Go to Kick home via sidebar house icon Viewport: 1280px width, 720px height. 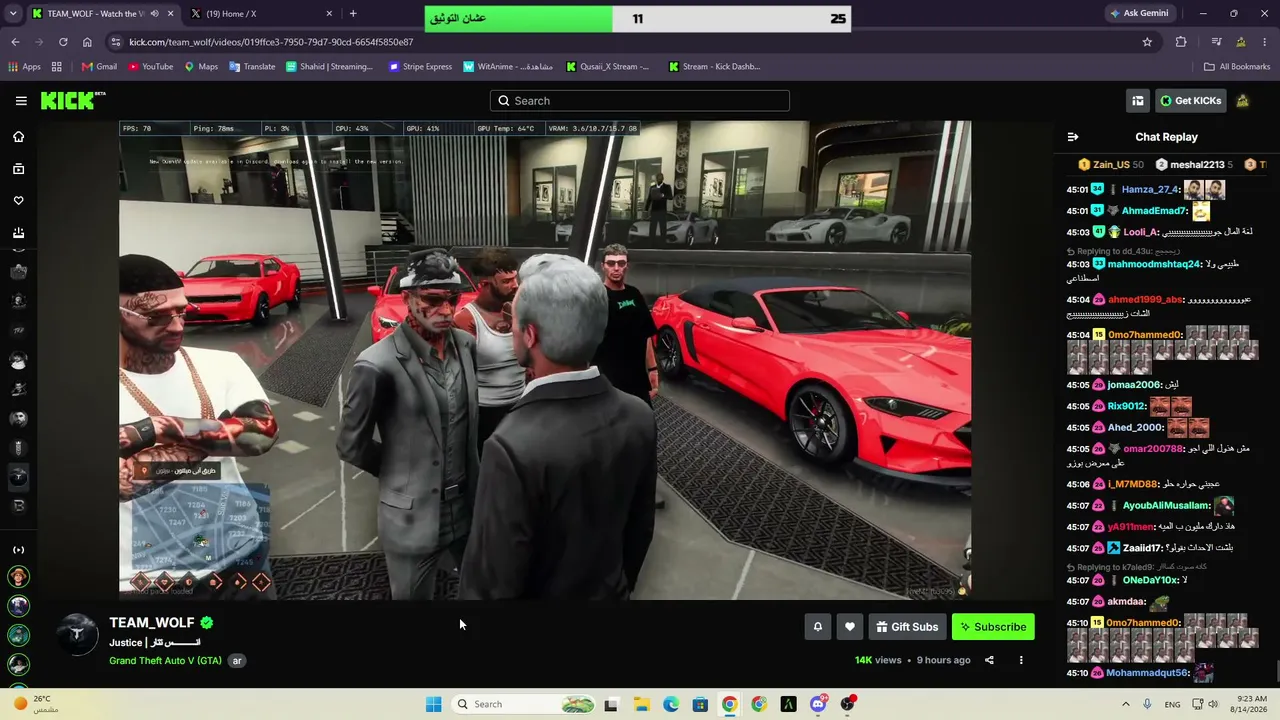18,137
